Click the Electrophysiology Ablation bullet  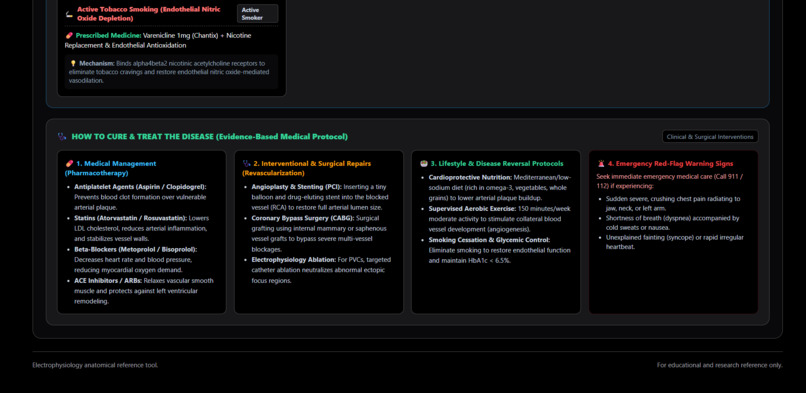click(321, 270)
